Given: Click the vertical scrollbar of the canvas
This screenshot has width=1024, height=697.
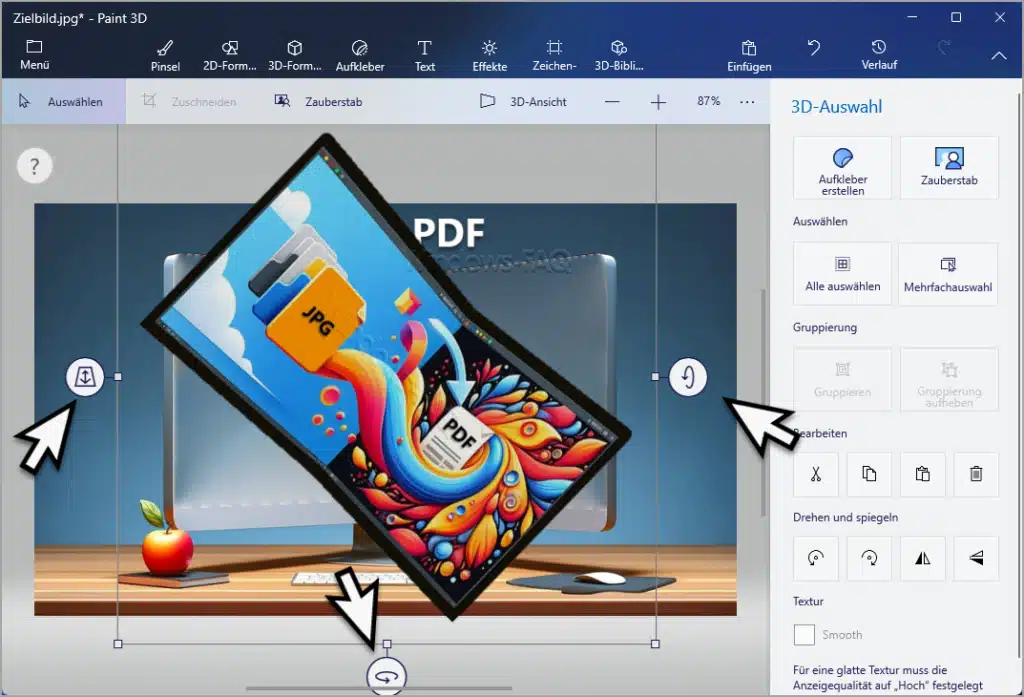Looking at the screenshot, I should tap(763, 402).
